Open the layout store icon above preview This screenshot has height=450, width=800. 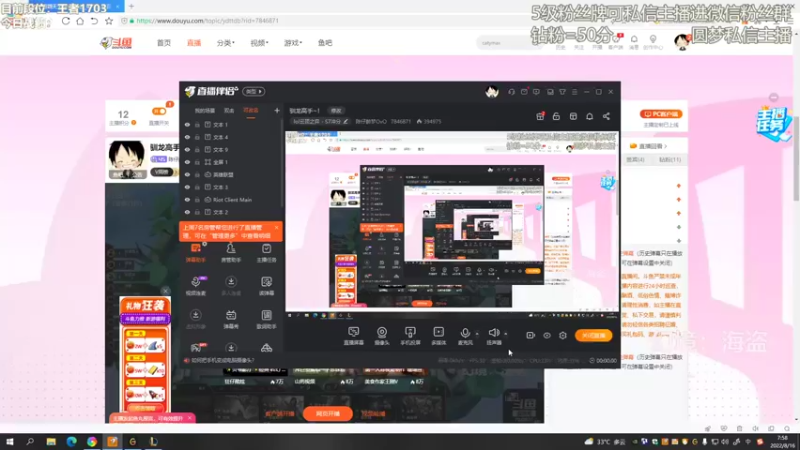tap(573, 116)
